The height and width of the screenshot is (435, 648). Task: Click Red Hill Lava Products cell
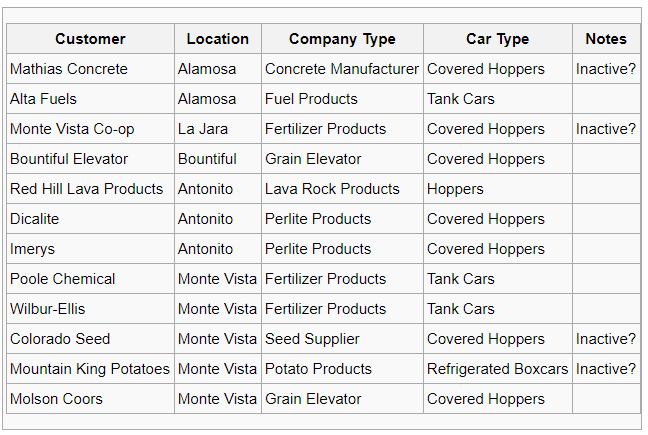pos(91,189)
